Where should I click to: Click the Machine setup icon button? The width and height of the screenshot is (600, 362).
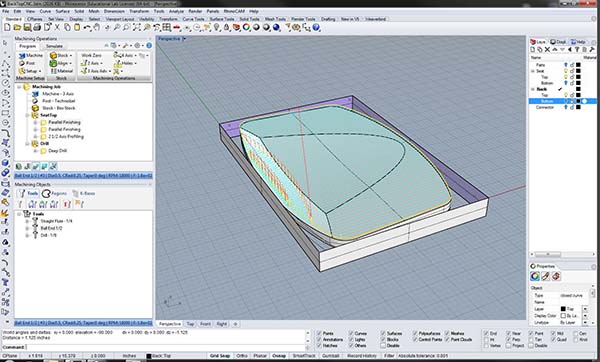(31, 55)
